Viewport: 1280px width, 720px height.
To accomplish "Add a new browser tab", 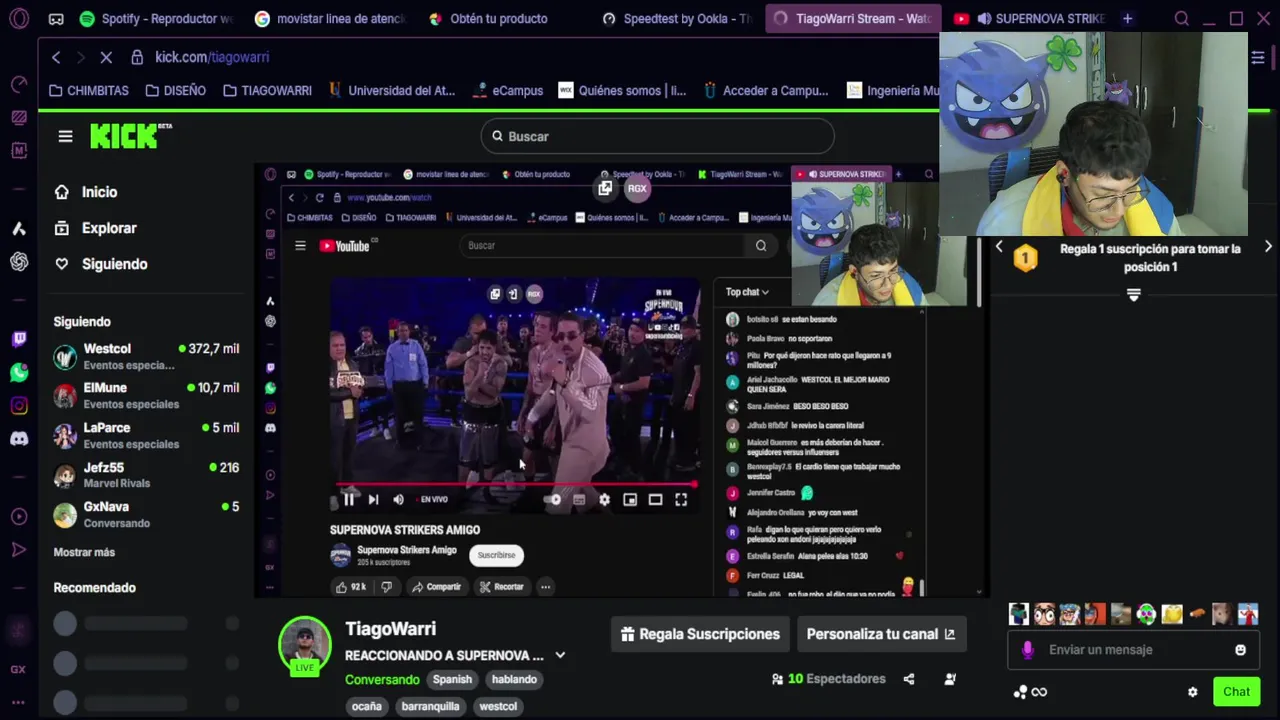I will [x=1127, y=18].
